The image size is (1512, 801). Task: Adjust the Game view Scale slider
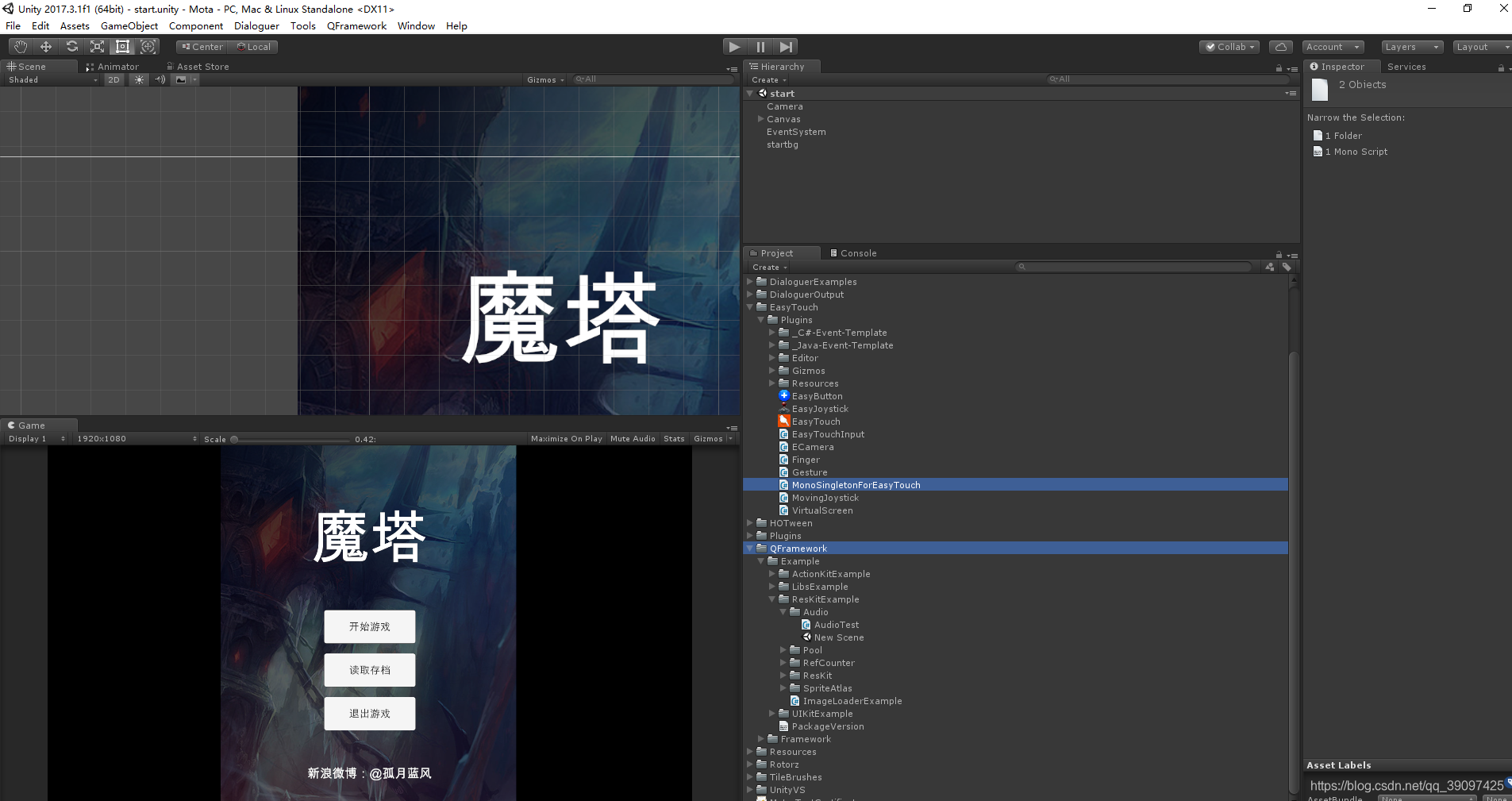(234, 438)
